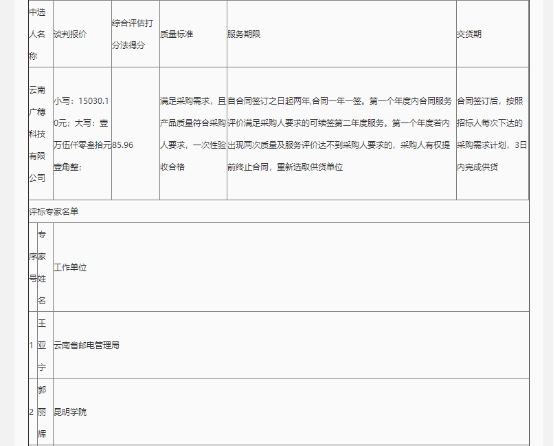Select expert name 郭丽辉
Screen dimensions: 554x446
42,412
